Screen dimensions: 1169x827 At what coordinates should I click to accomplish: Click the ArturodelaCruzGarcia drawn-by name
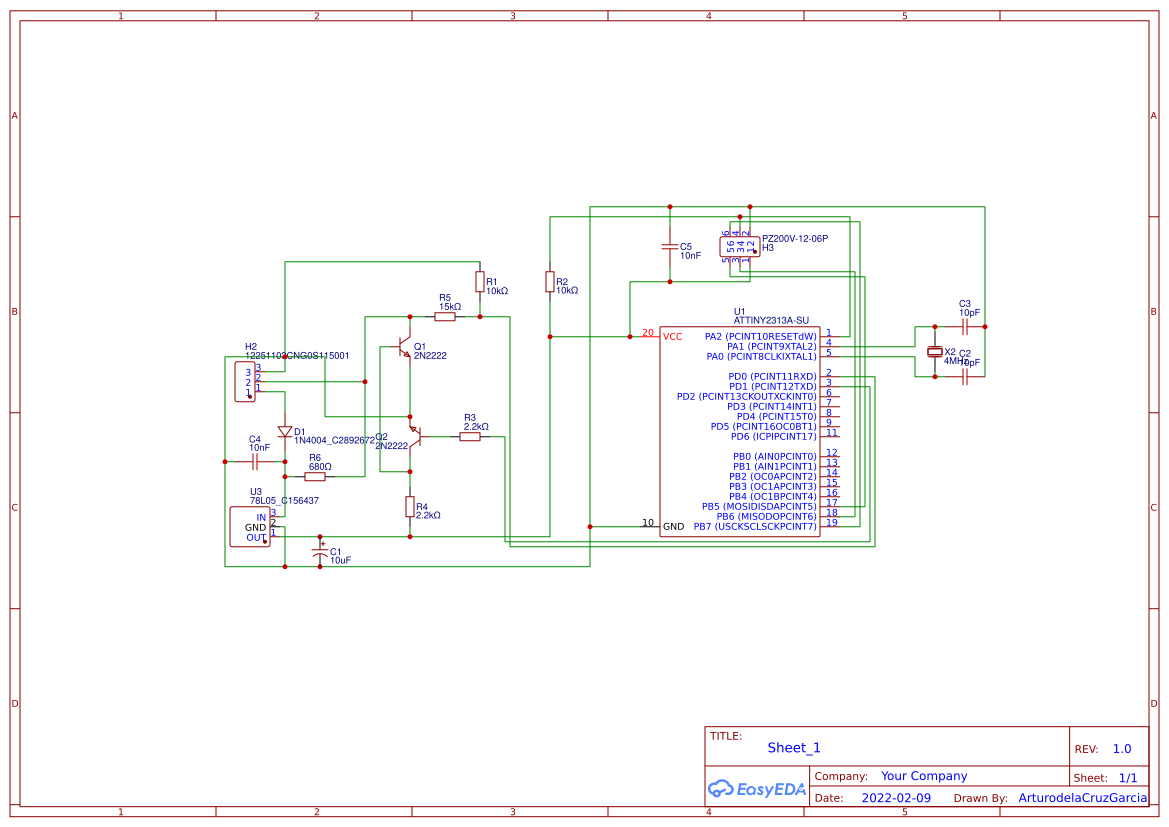[1082, 798]
